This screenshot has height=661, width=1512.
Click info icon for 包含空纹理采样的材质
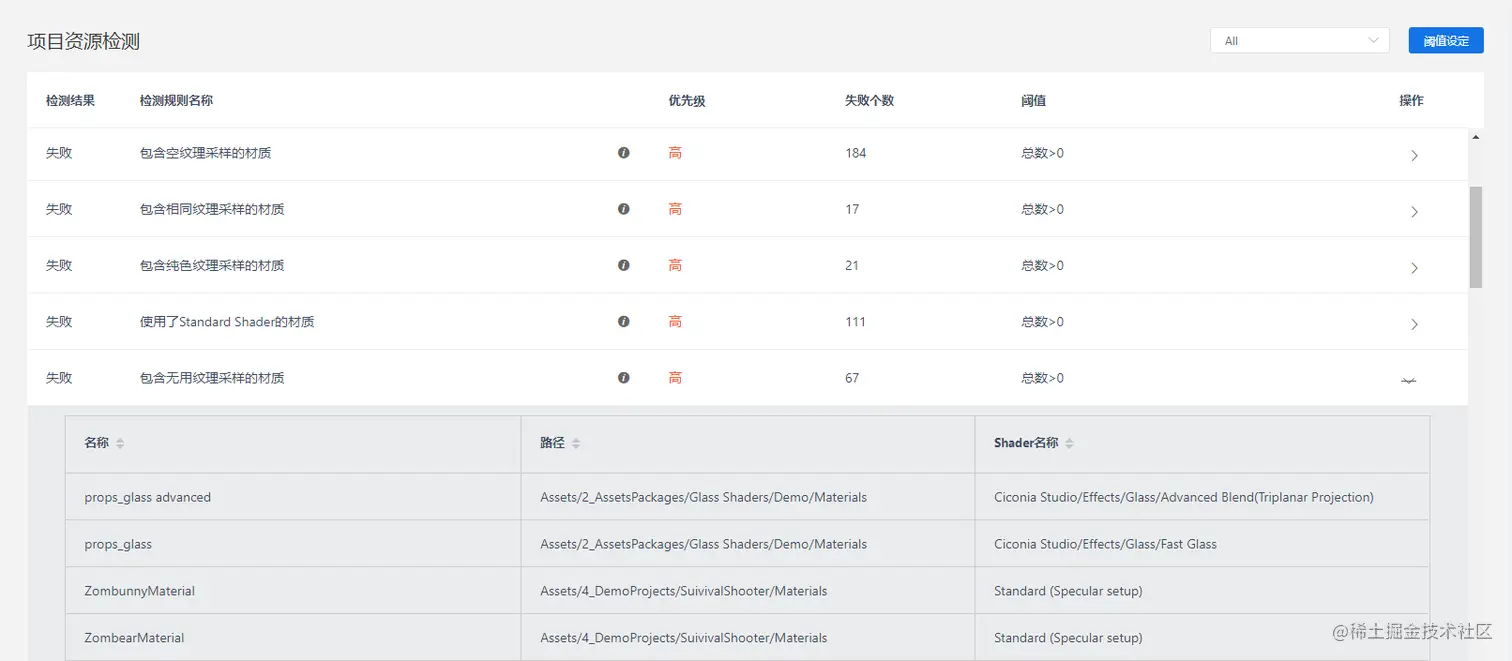(x=623, y=153)
